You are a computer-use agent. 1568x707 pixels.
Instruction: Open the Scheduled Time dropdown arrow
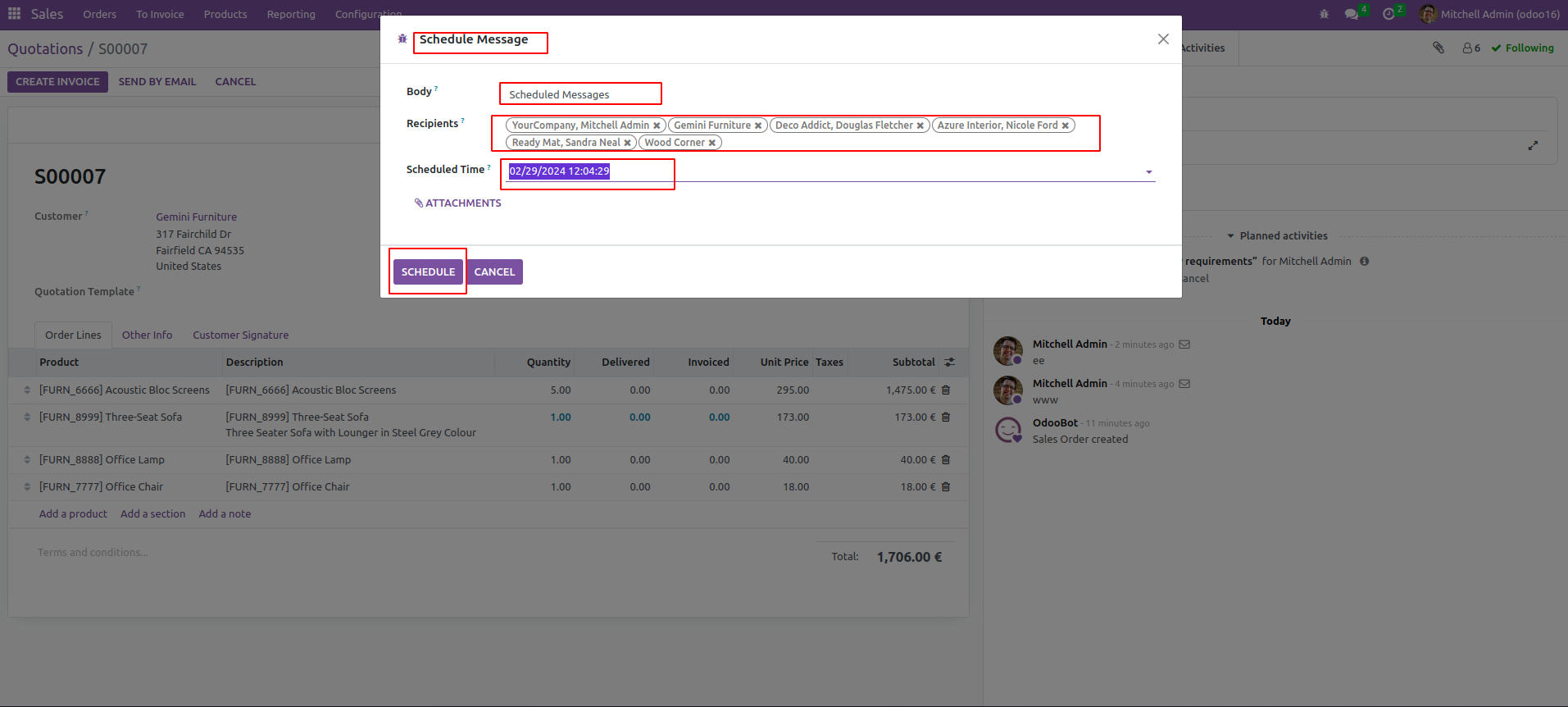pos(1149,172)
